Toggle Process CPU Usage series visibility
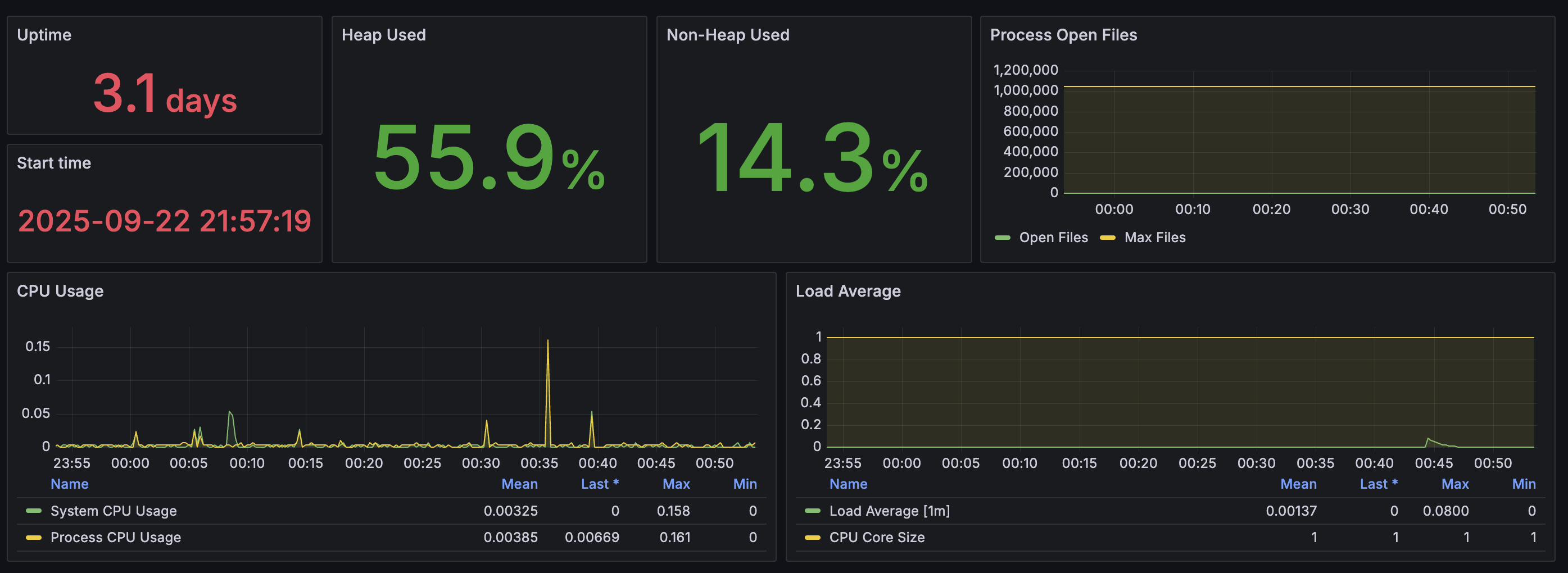This screenshot has height=573, width=1568. [115, 538]
